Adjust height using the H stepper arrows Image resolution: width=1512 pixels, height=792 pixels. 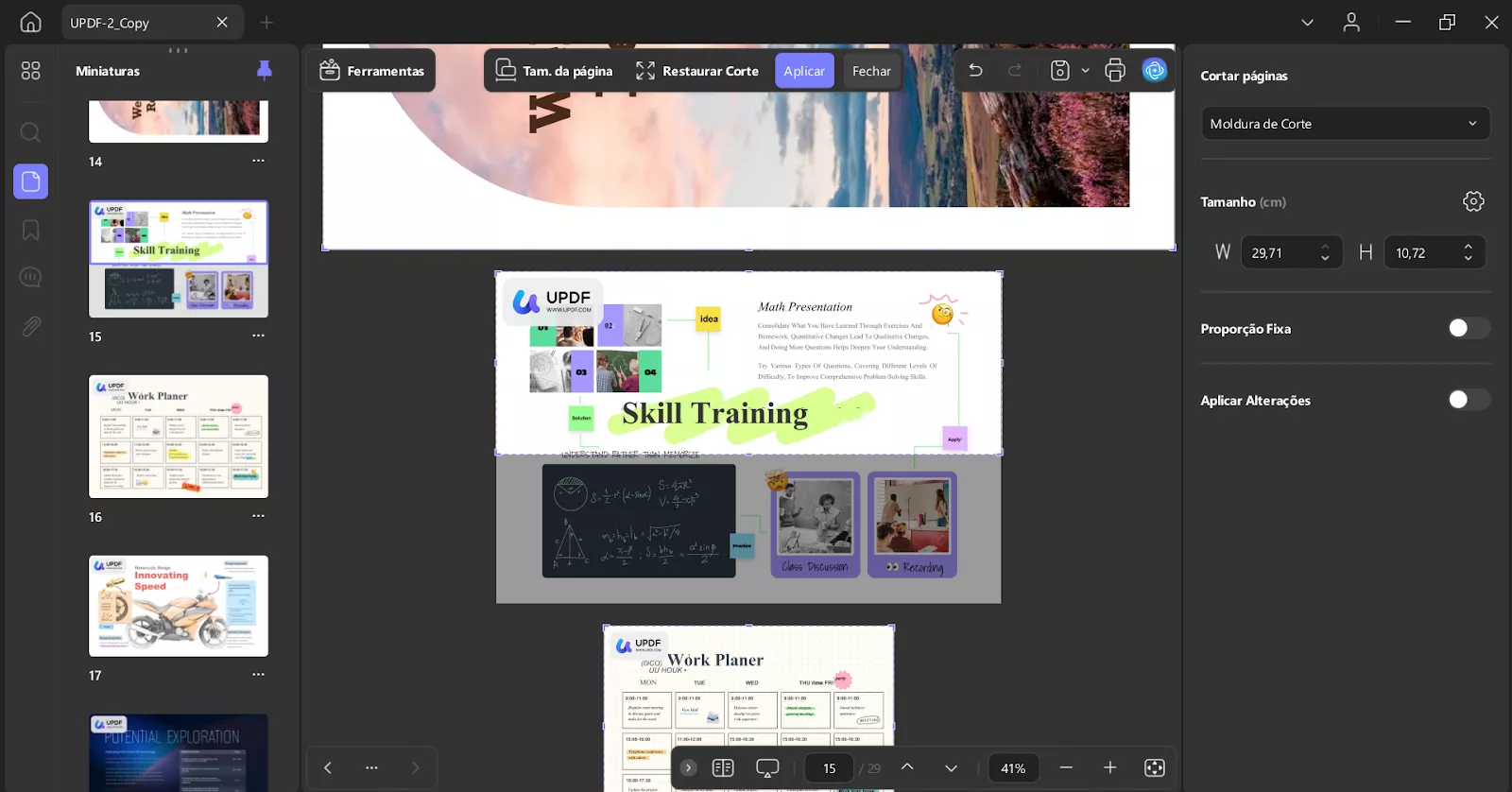(1468, 252)
